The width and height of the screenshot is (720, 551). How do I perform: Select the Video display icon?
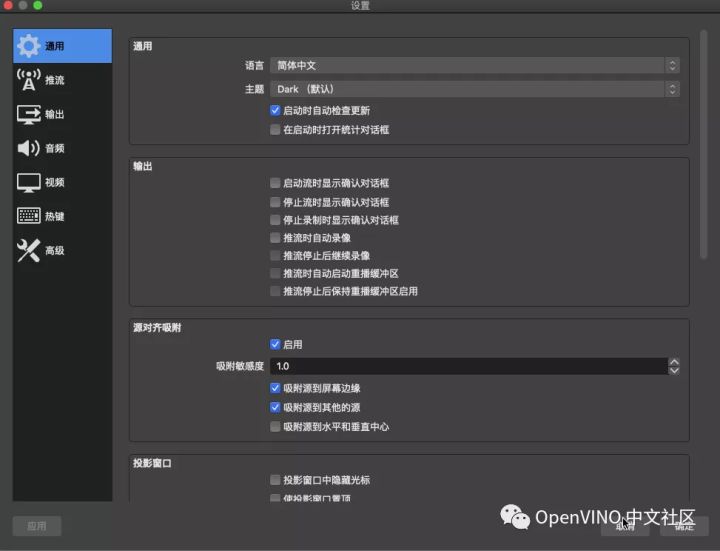tap(29, 182)
